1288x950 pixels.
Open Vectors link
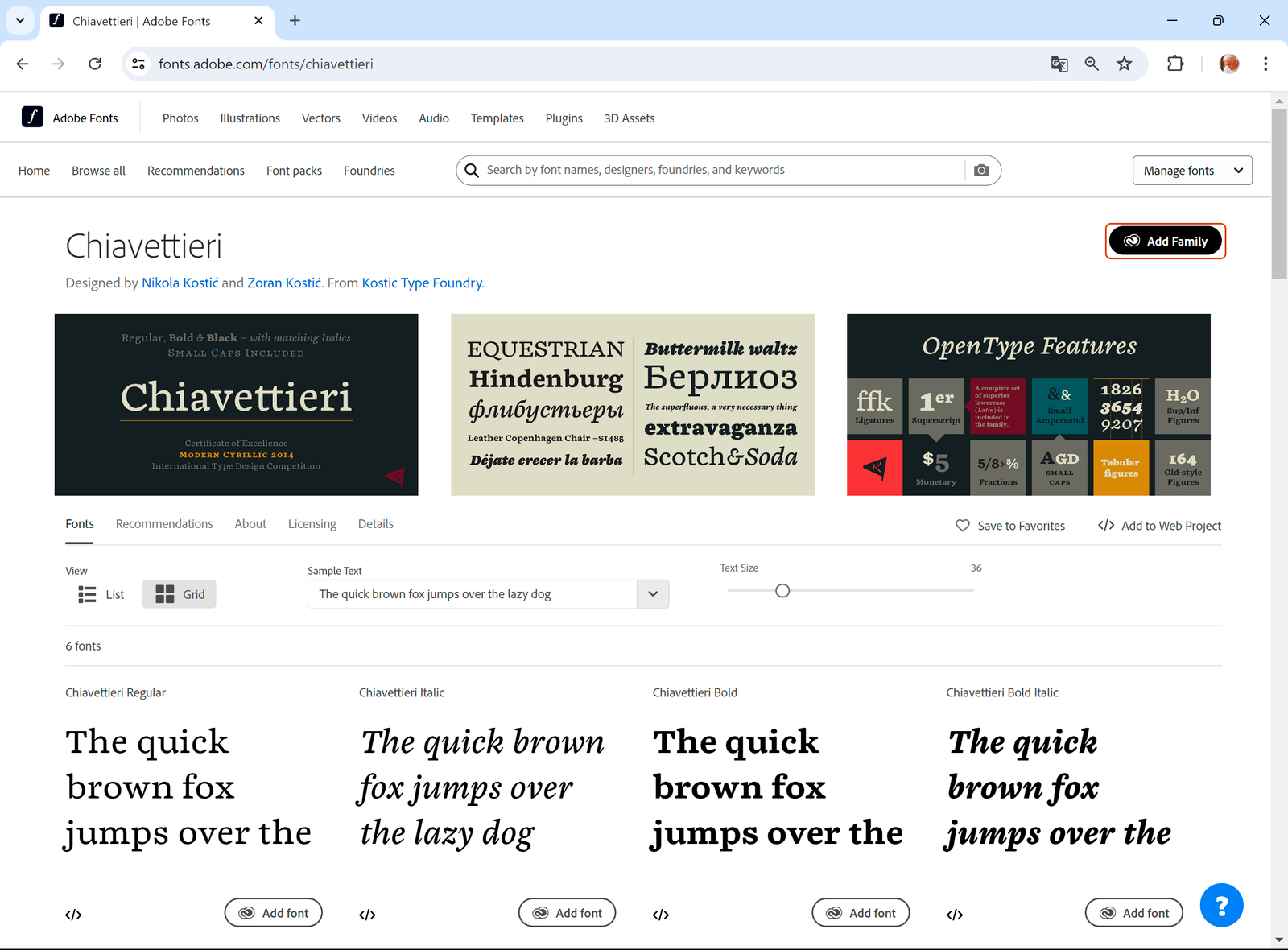tap(321, 118)
